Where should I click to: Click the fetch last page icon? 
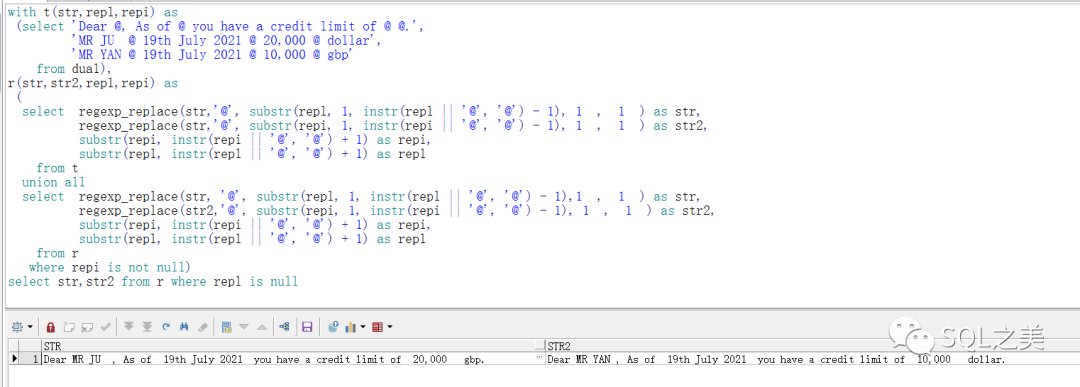point(147,326)
